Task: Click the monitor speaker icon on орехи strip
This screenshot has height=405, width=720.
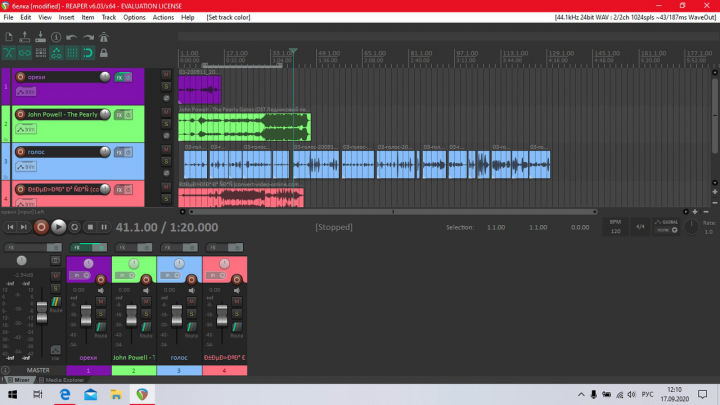Action: [x=101, y=290]
